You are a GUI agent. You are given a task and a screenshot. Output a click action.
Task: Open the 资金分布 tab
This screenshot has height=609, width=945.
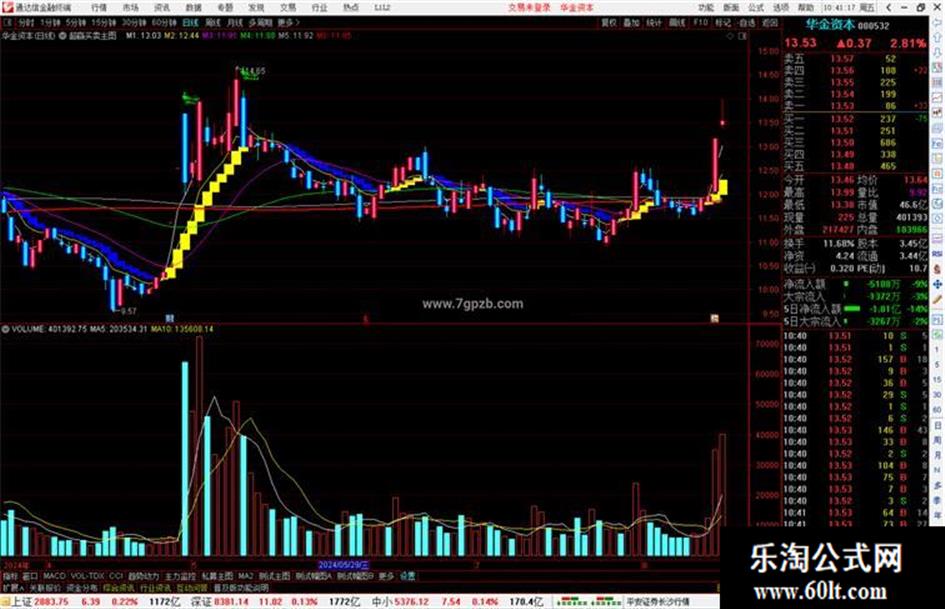coord(82,587)
